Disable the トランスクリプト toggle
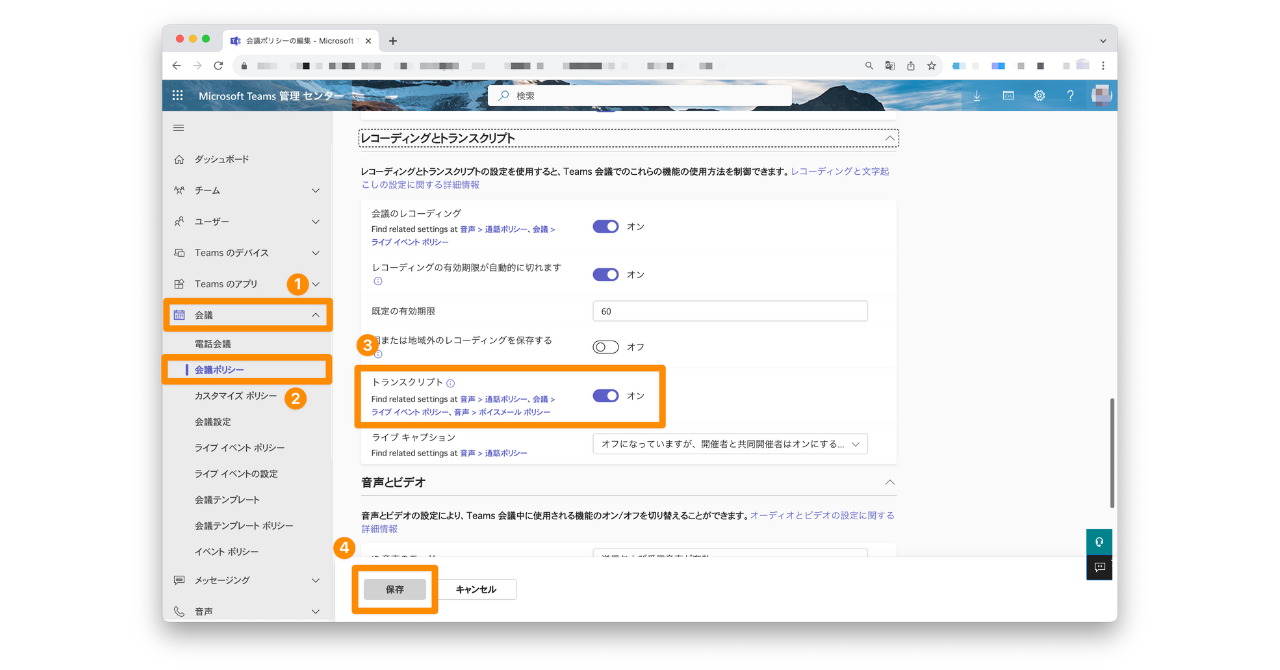 [x=606, y=396]
